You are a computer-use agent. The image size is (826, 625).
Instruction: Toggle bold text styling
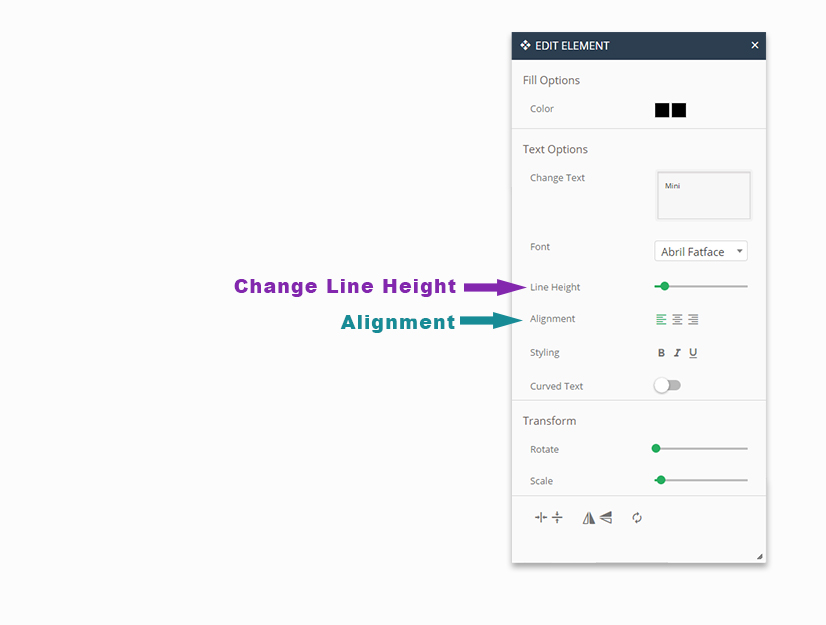[x=661, y=353]
